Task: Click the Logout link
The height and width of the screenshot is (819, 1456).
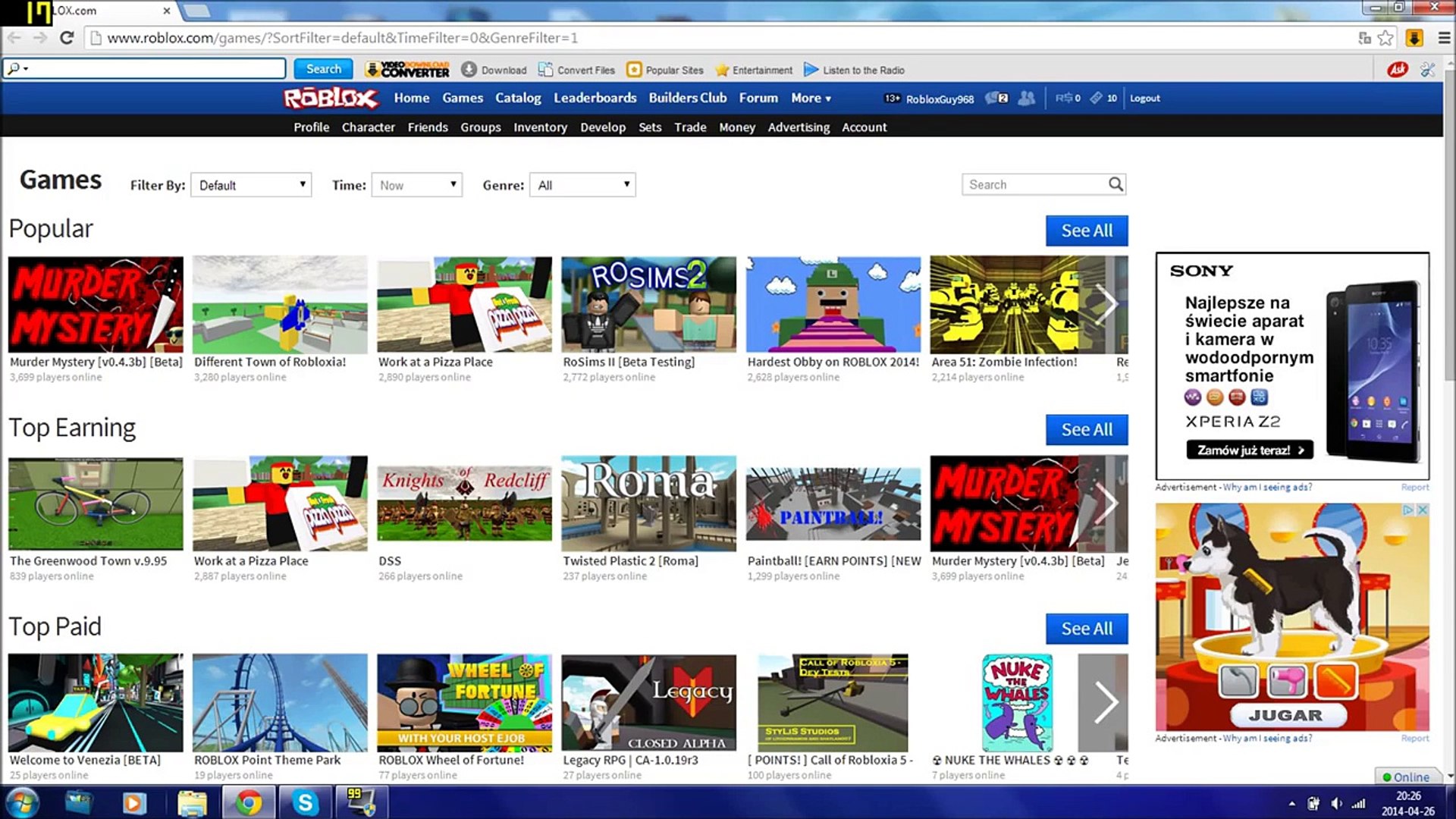Action: 1144,99
